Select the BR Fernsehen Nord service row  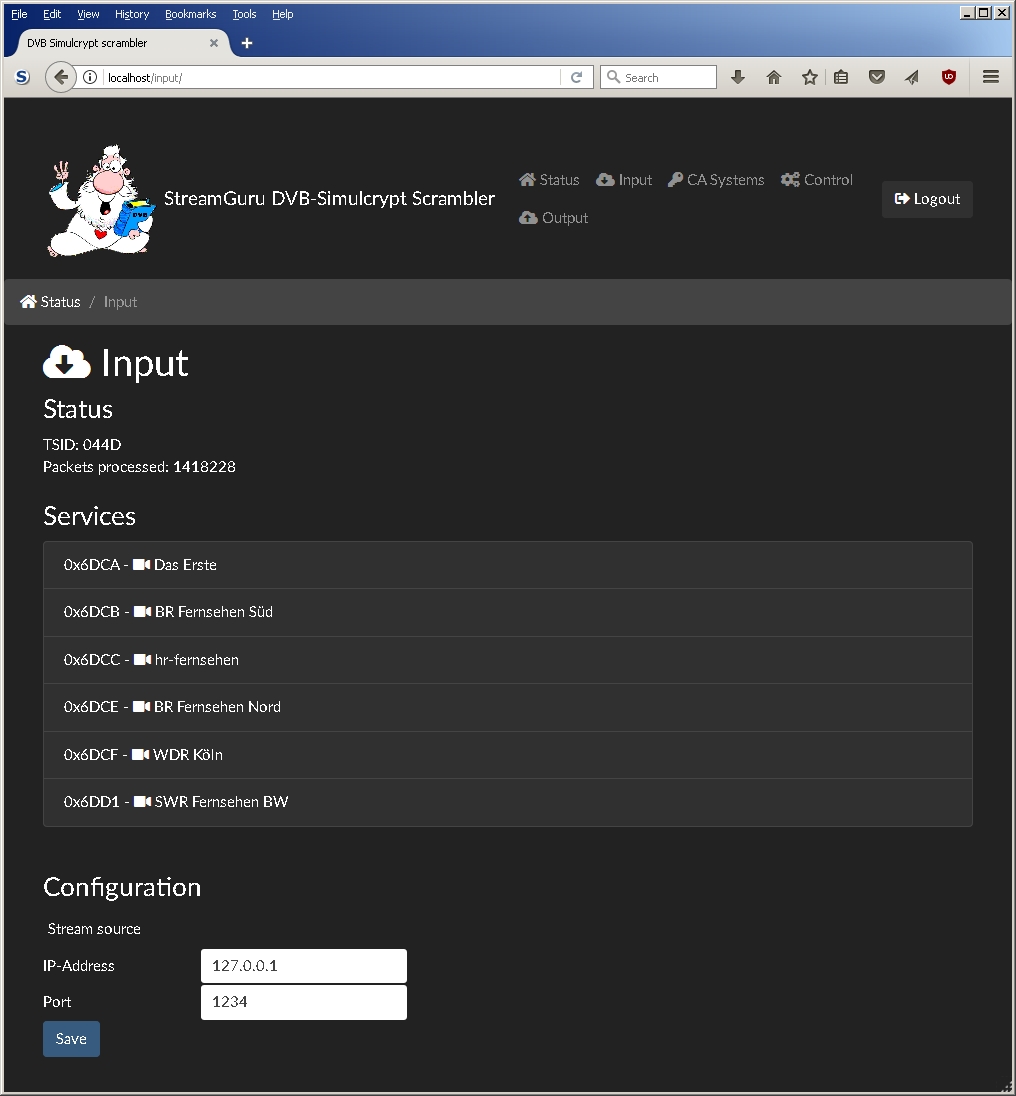[x=508, y=707]
